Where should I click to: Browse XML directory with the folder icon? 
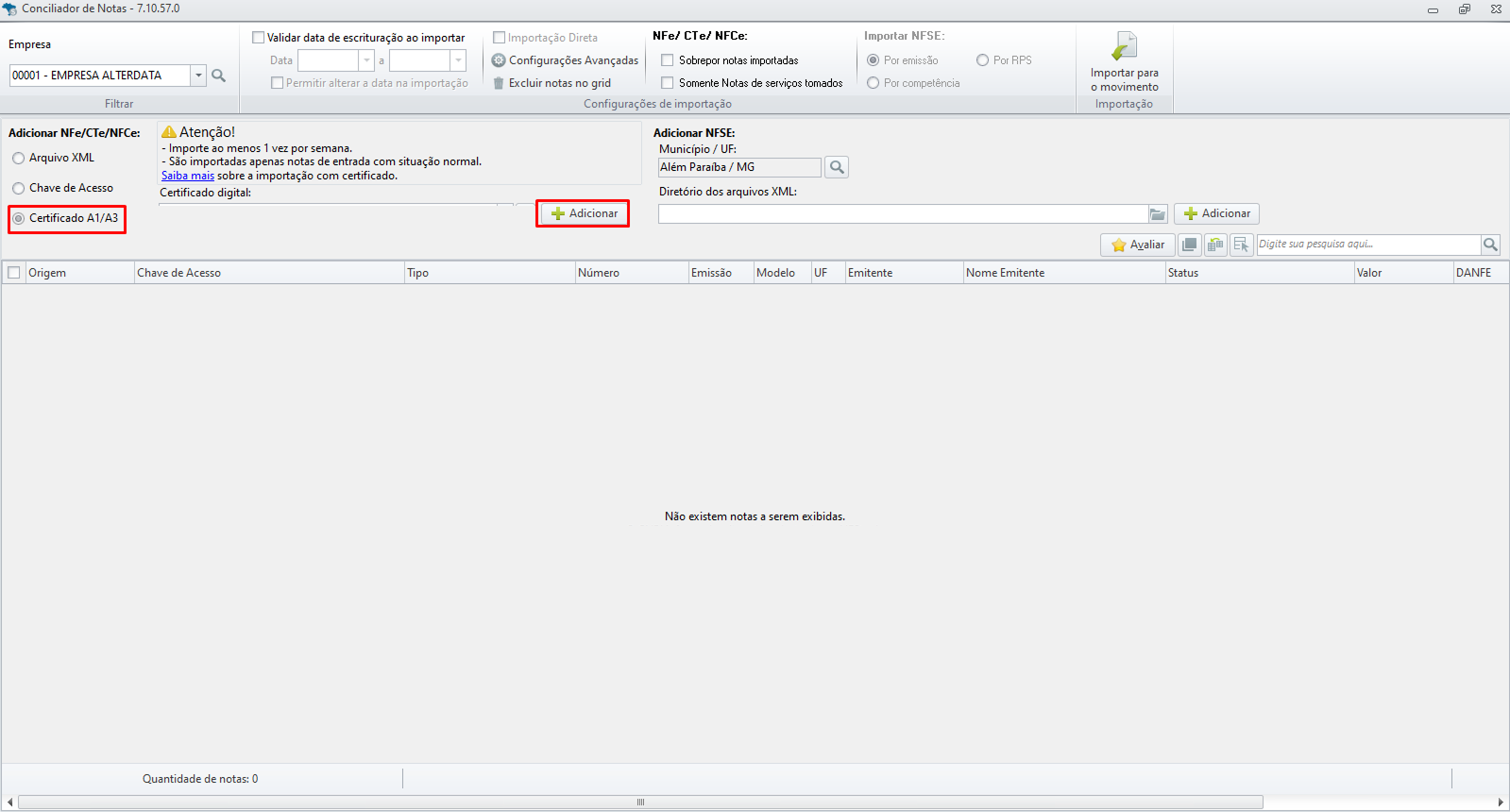1158,214
